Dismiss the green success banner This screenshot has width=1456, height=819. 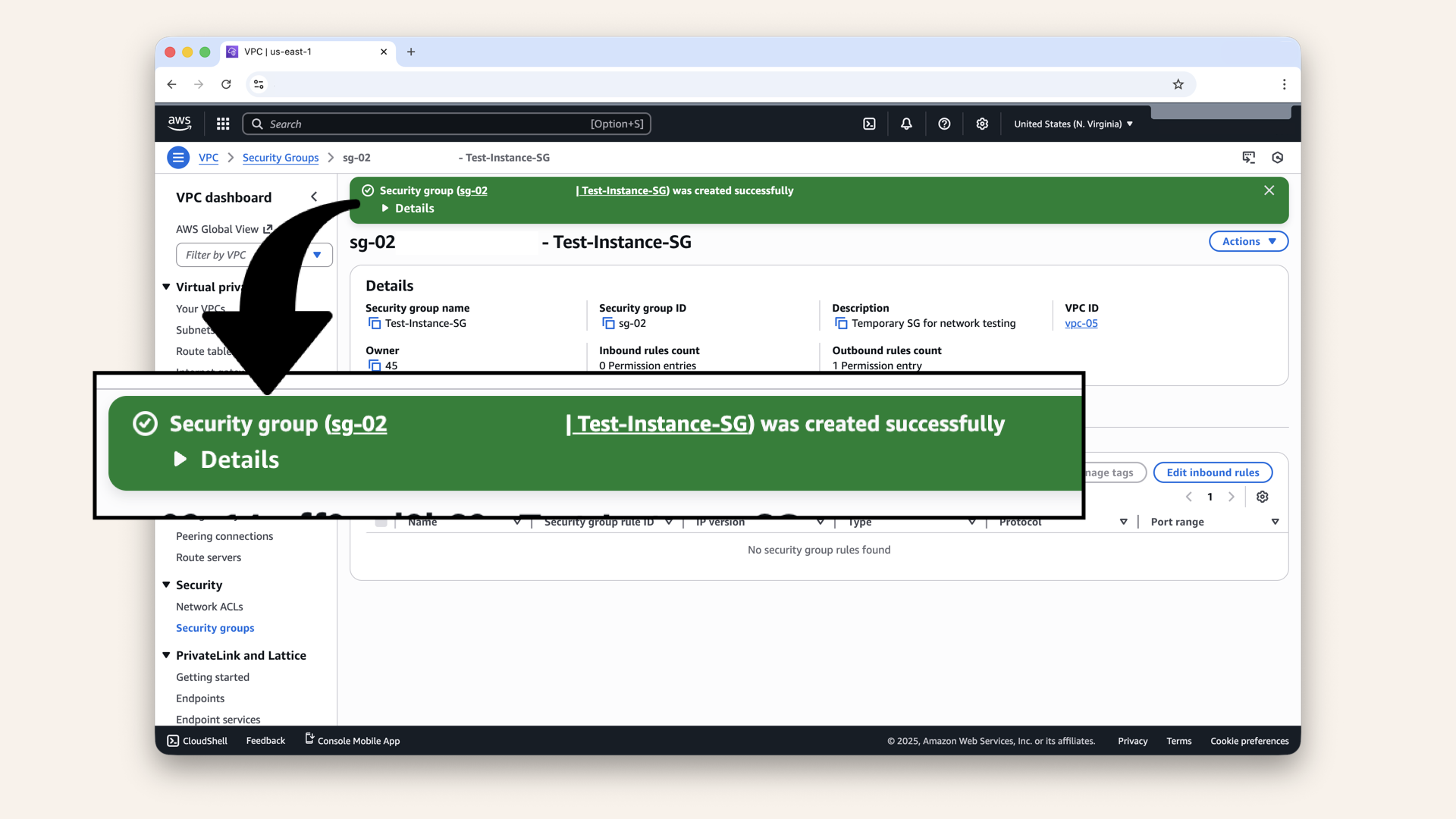[x=1269, y=190]
